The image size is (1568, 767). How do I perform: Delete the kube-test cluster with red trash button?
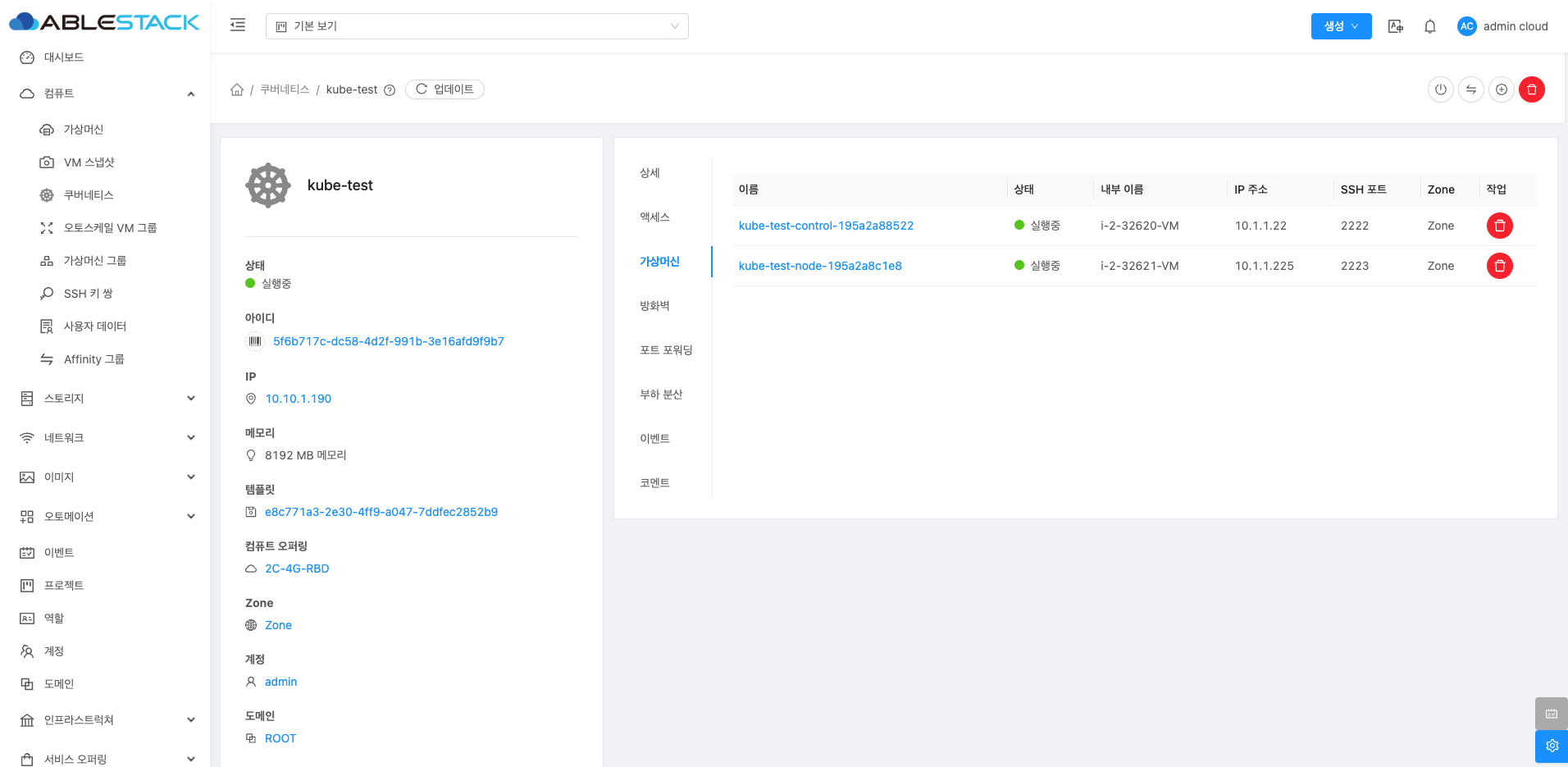(x=1531, y=89)
